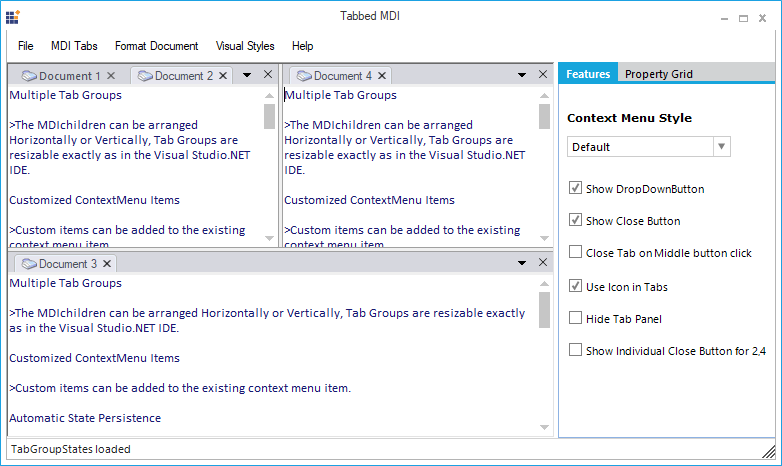Click the Document 3 tab icon
Image resolution: width=782 pixels, height=466 pixels.
[29, 263]
